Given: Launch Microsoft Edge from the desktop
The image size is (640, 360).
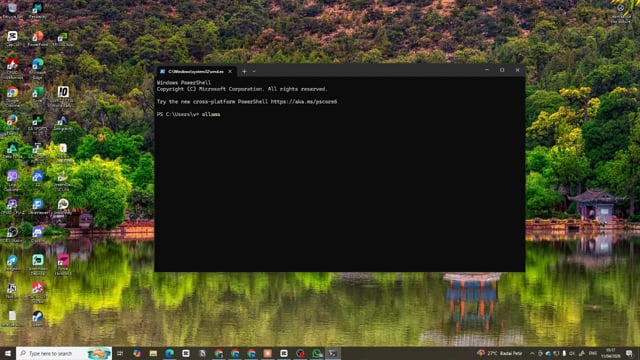Looking at the screenshot, I should (x=38, y=68).
